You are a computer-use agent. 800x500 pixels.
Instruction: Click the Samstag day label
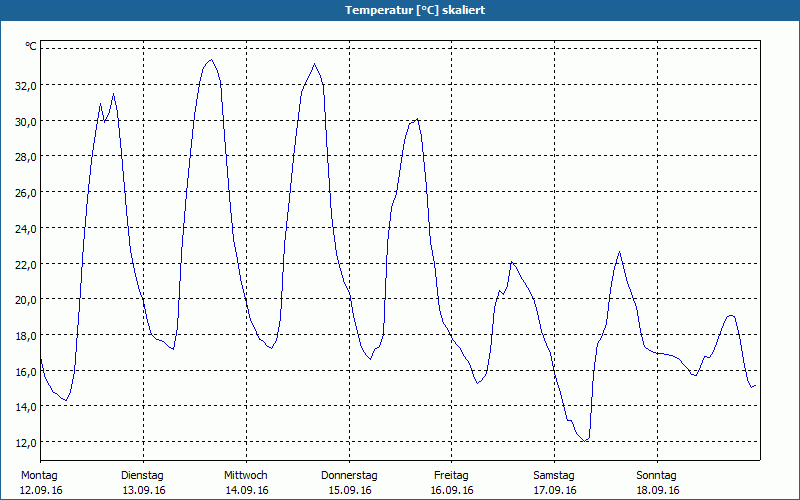click(x=554, y=475)
